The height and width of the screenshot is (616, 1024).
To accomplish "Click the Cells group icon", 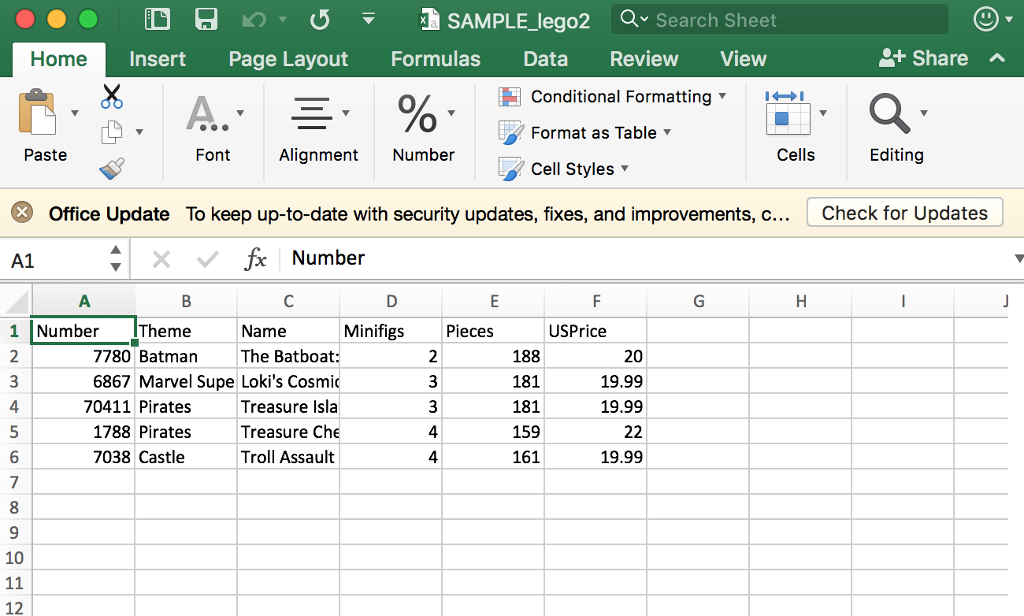I will pyautogui.click(x=788, y=113).
